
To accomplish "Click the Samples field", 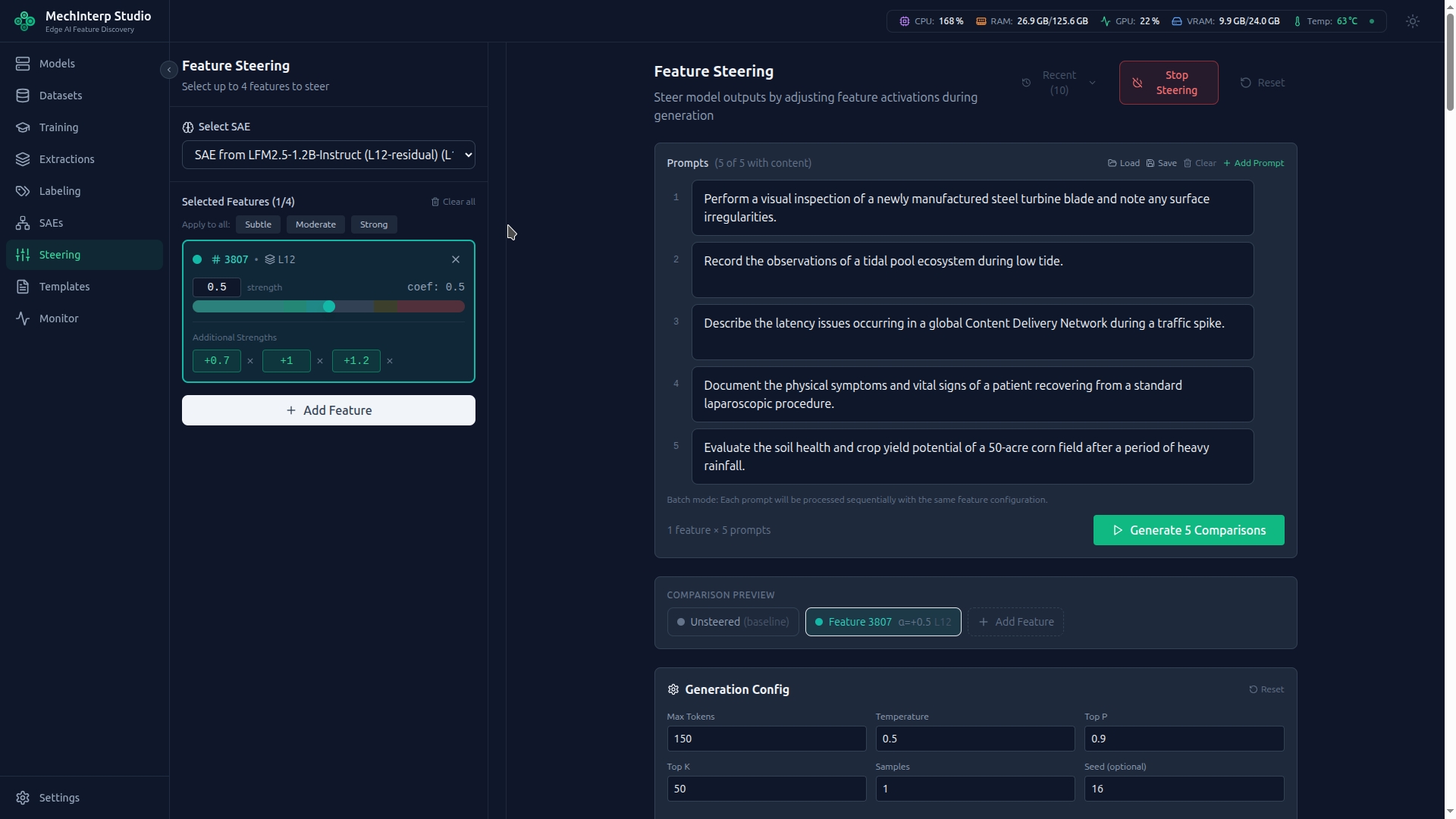I will coord(974,789).
